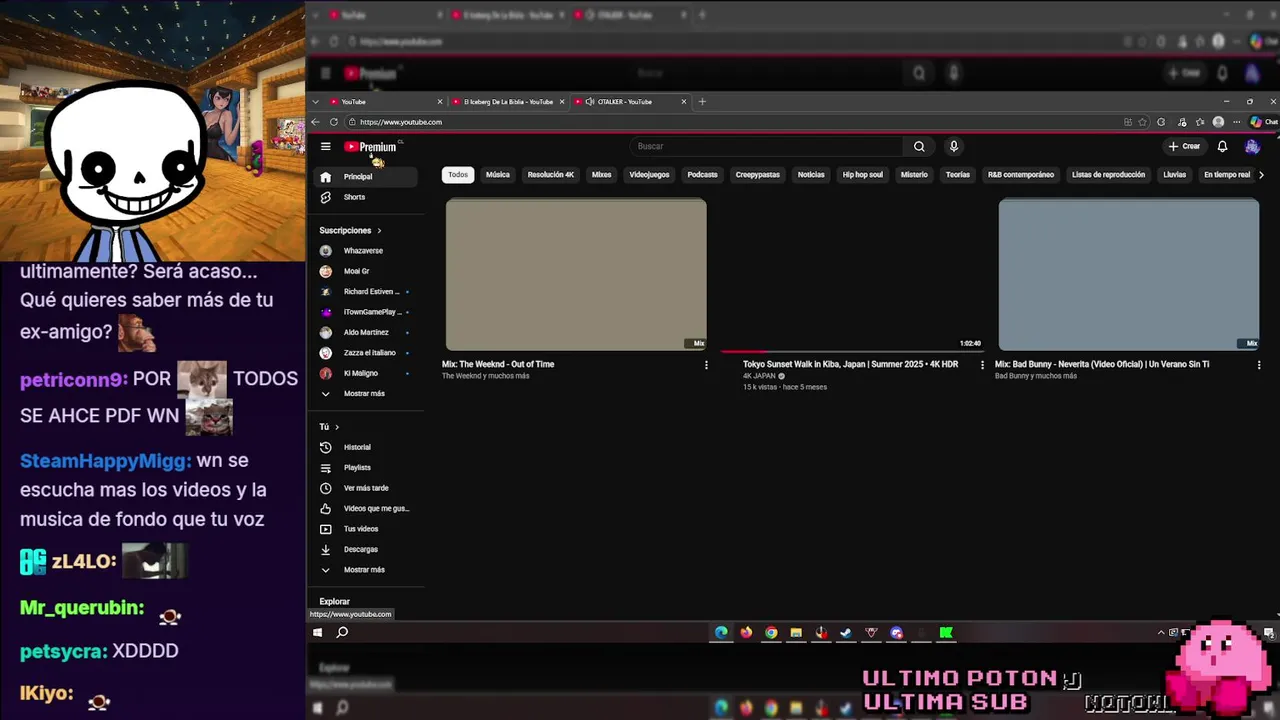The height and width of the screenshot is (720, 1280).
Task: Select the Resolución 4K chip
Action: pos(551,174)
